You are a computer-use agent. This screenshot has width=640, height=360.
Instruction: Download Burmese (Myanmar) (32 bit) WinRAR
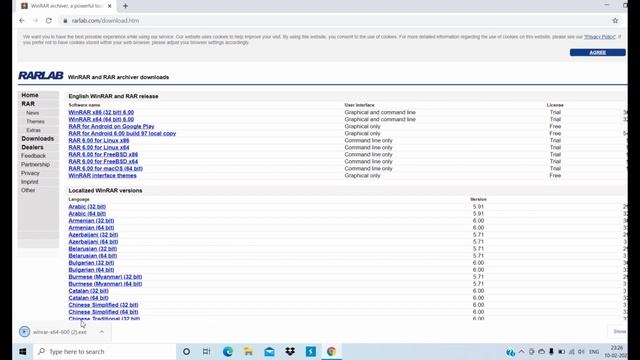[x=105, y=277]
